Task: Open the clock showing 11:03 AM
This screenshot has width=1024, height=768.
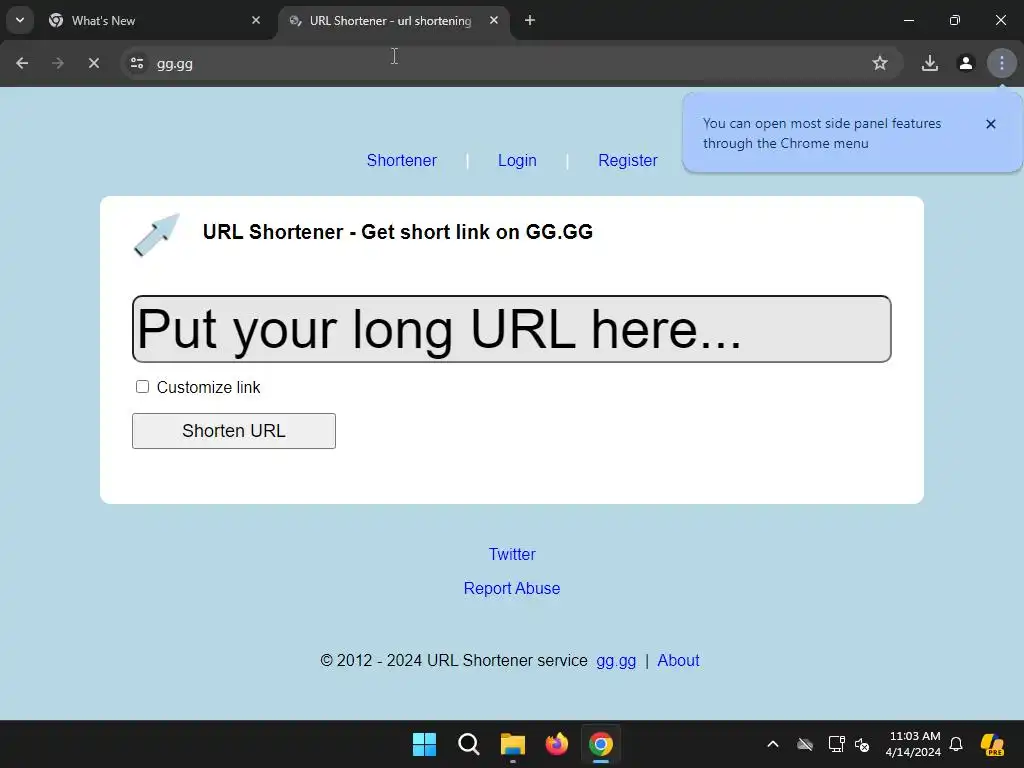Action: pyautogui.click(x=913, y=744)
